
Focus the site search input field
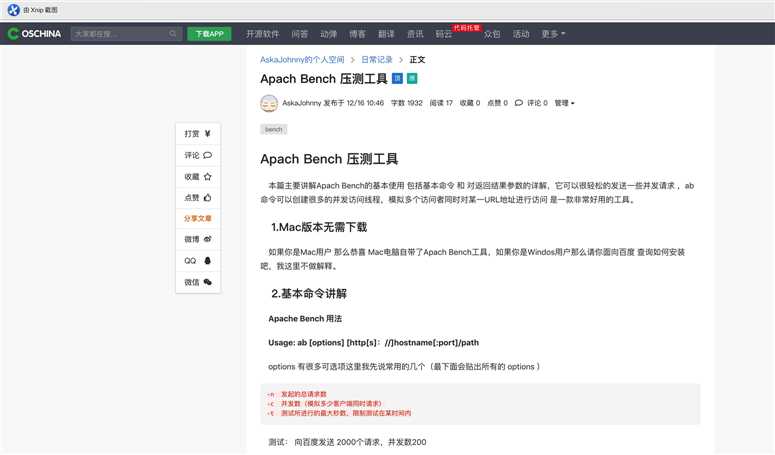(126, 34)
